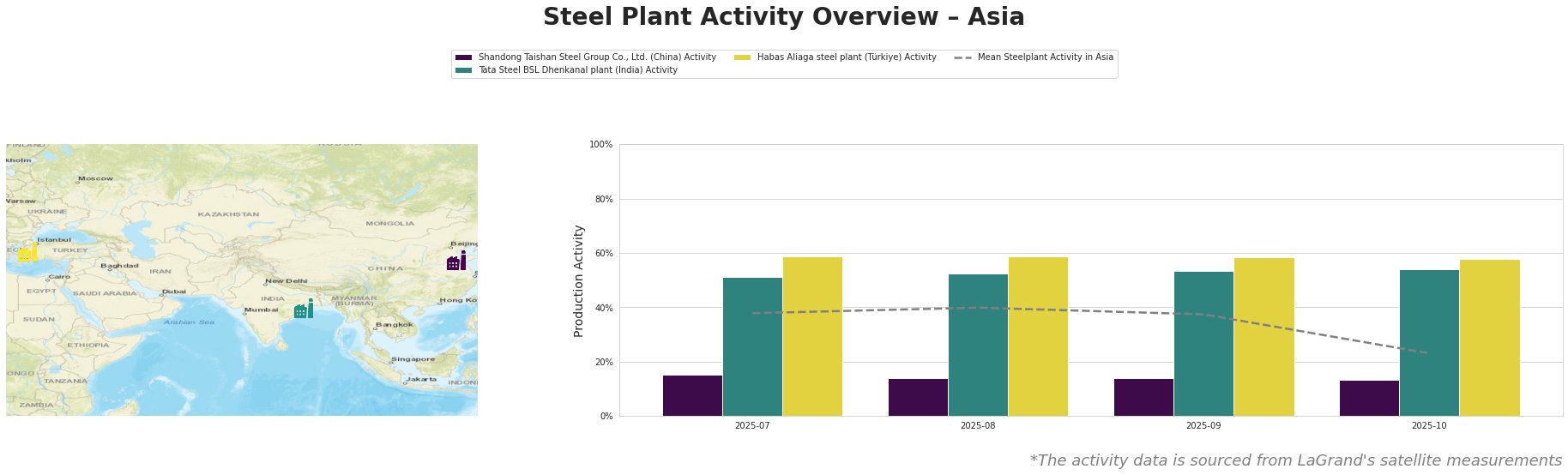The width and height of the screenshot is (1568, 475).
Task: Click the teal bar for 2025-08
Action: (978, 345)
